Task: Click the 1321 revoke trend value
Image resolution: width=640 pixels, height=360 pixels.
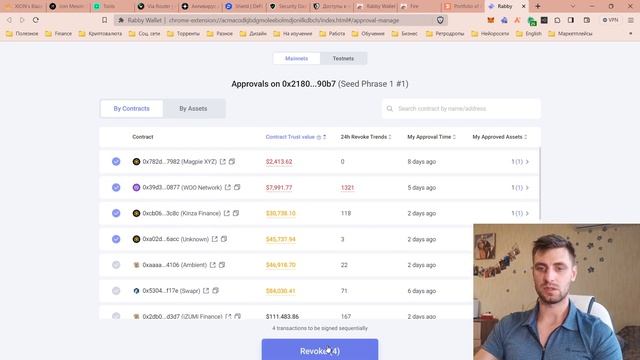Action: coord(347,187)
